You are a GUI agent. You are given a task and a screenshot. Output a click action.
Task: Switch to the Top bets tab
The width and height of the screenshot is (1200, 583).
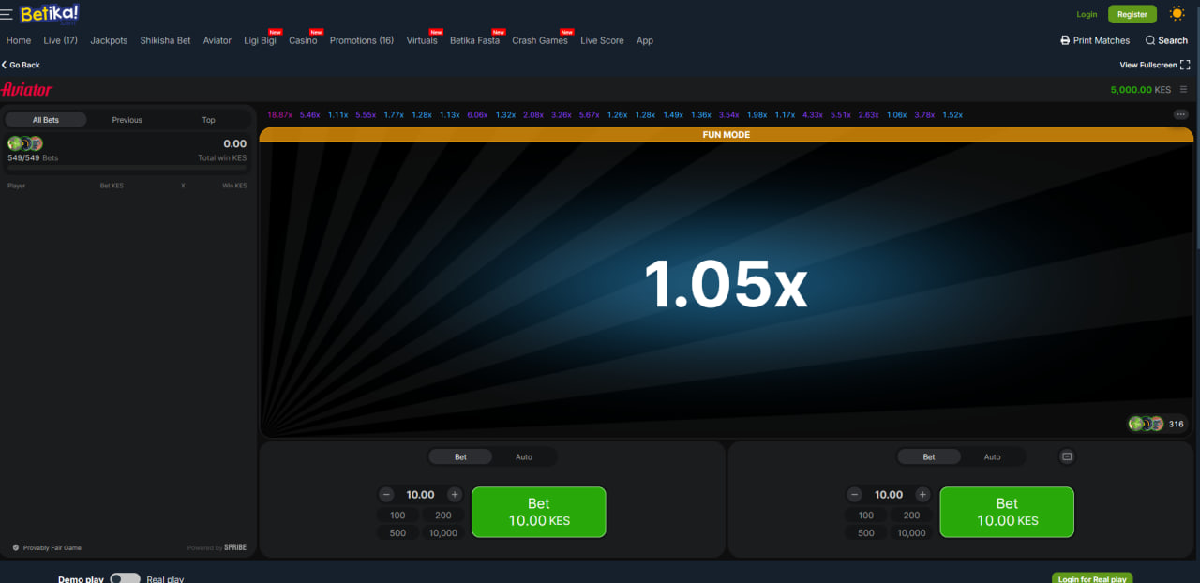[x=208, y=120]
